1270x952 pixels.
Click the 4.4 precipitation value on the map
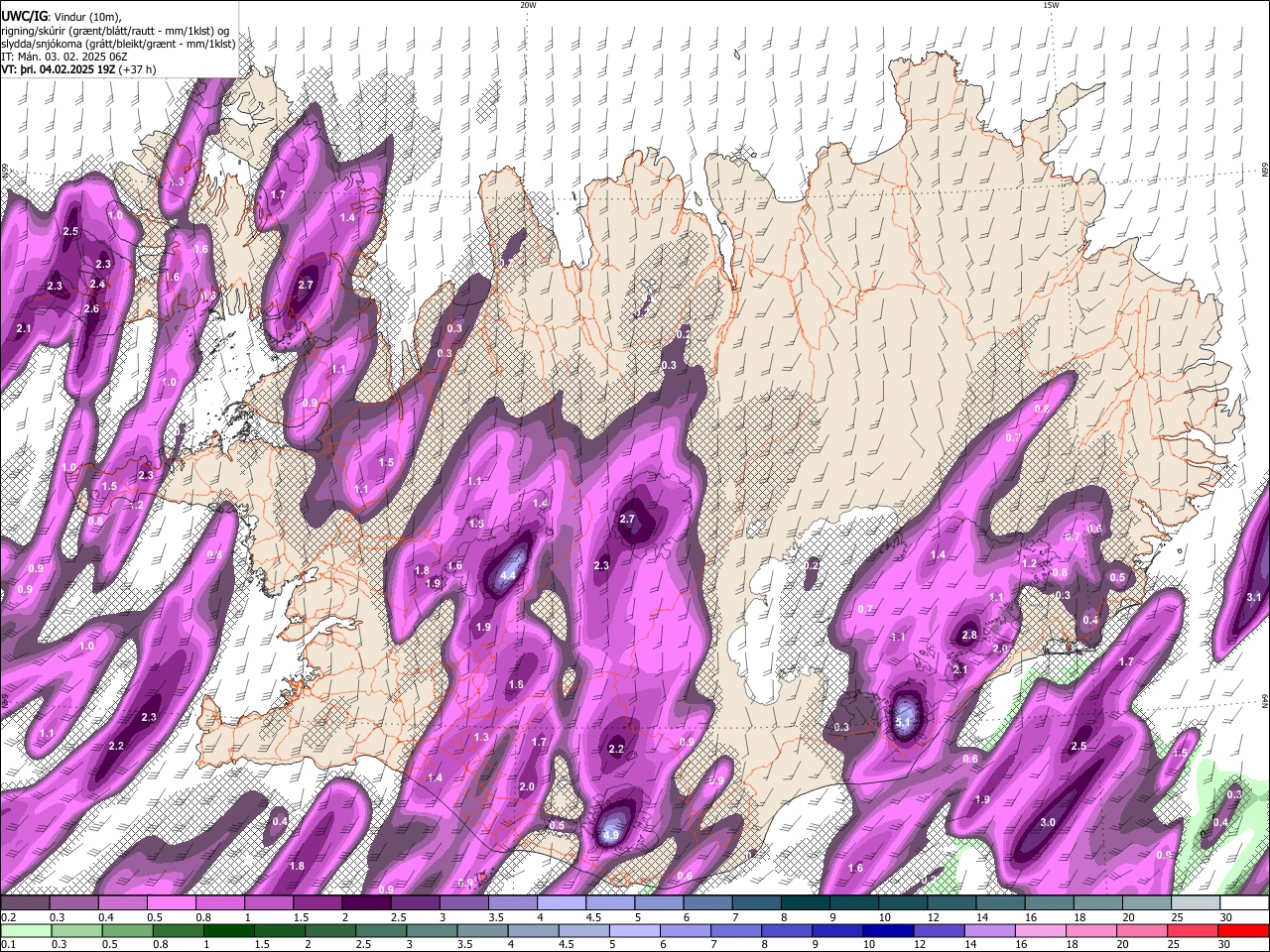coord(509,575)
